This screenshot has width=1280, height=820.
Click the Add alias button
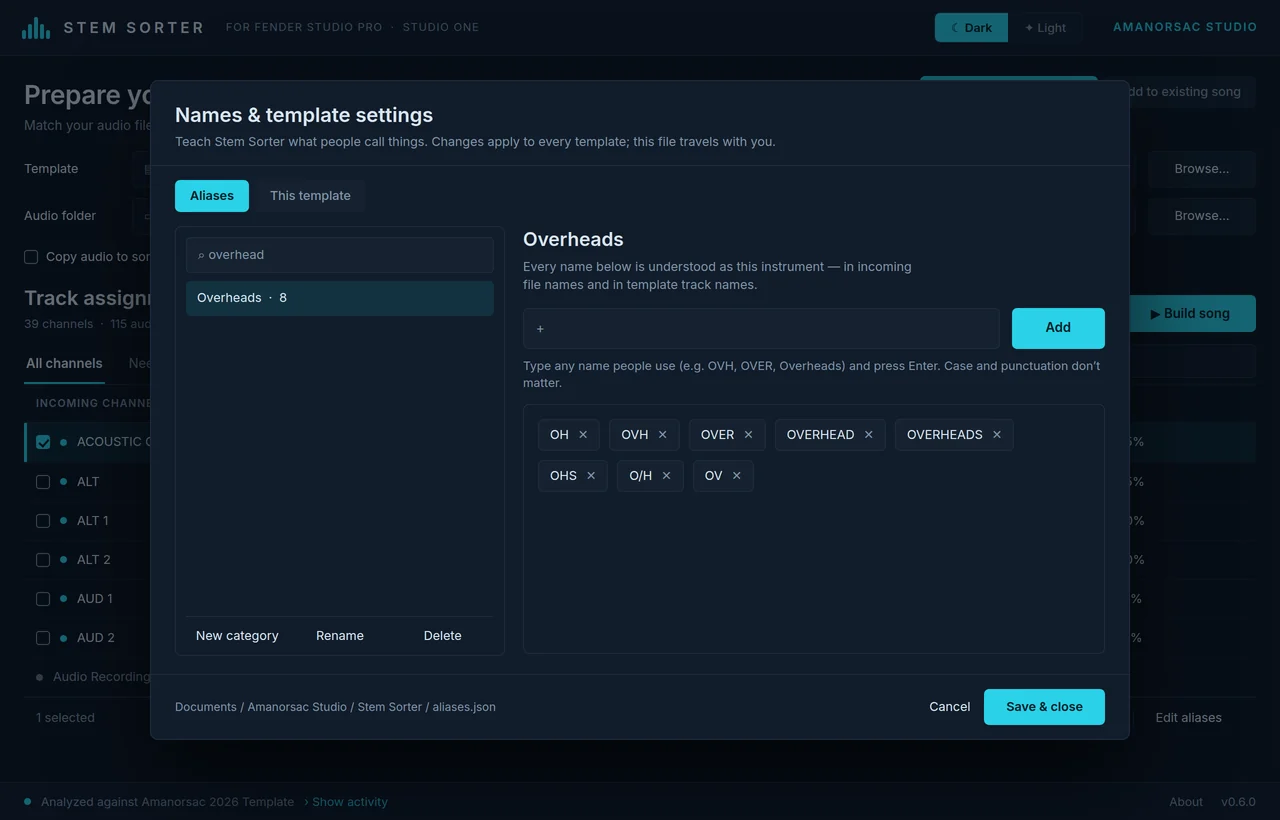click(x=1058, y=328)
